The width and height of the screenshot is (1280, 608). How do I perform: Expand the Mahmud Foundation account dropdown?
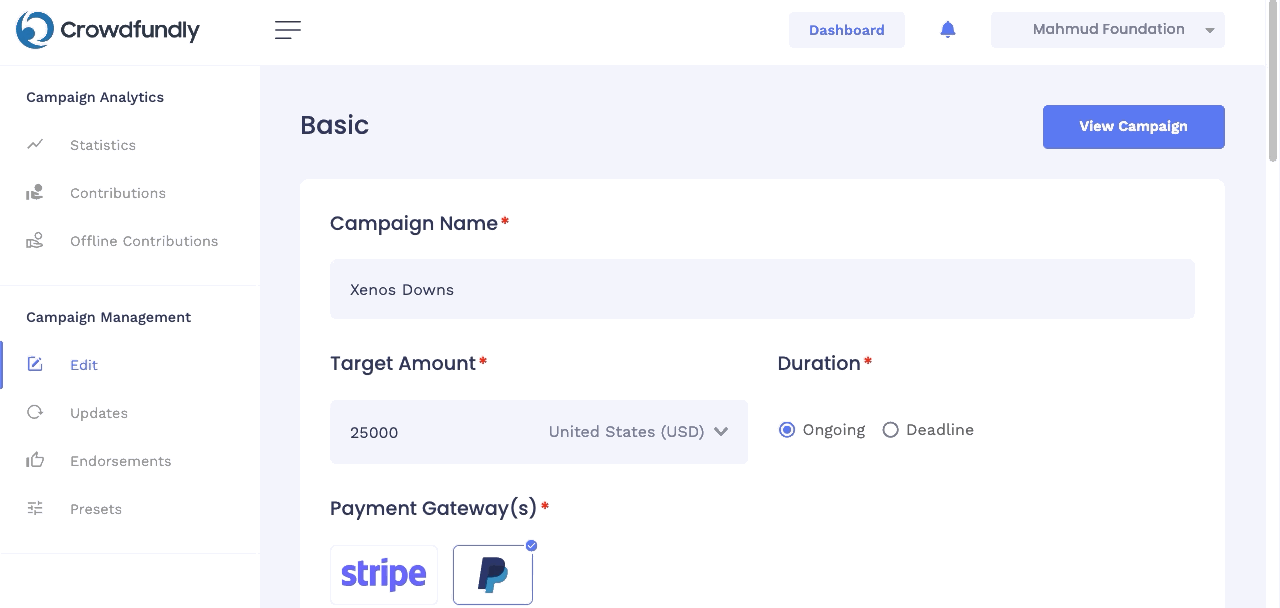click(1108, 30)
